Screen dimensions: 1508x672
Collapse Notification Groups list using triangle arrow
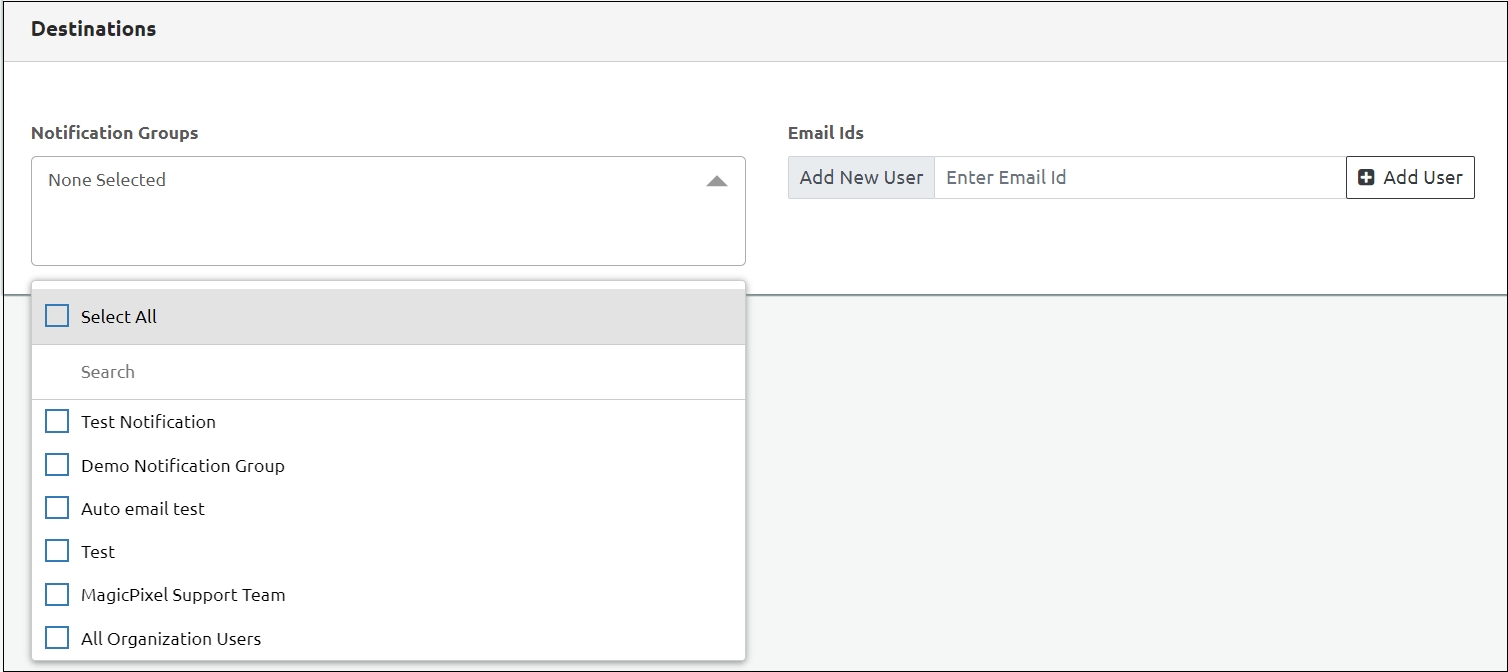716,181
